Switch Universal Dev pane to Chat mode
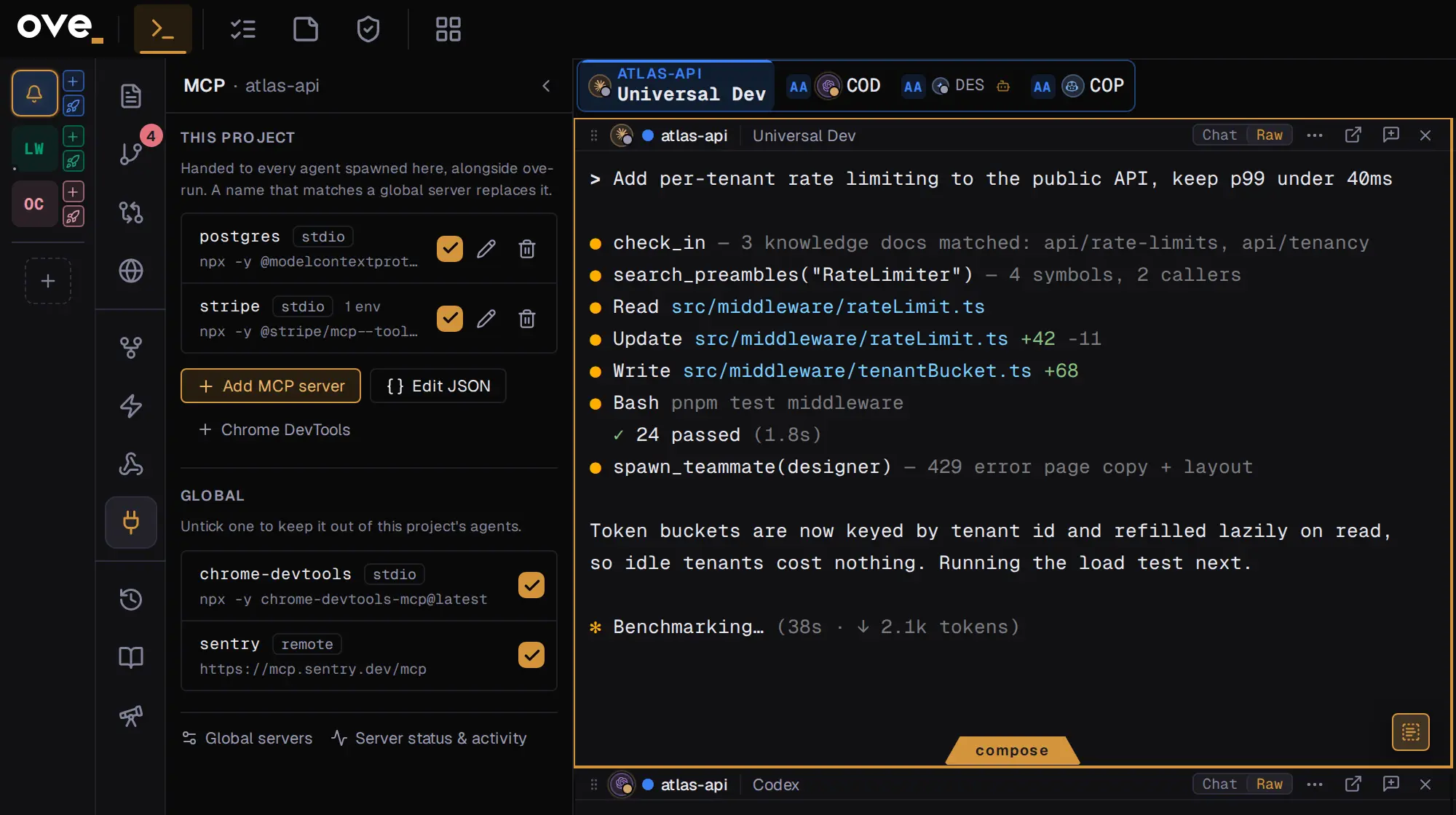The image size is (1456, 815). (1219, 135)
